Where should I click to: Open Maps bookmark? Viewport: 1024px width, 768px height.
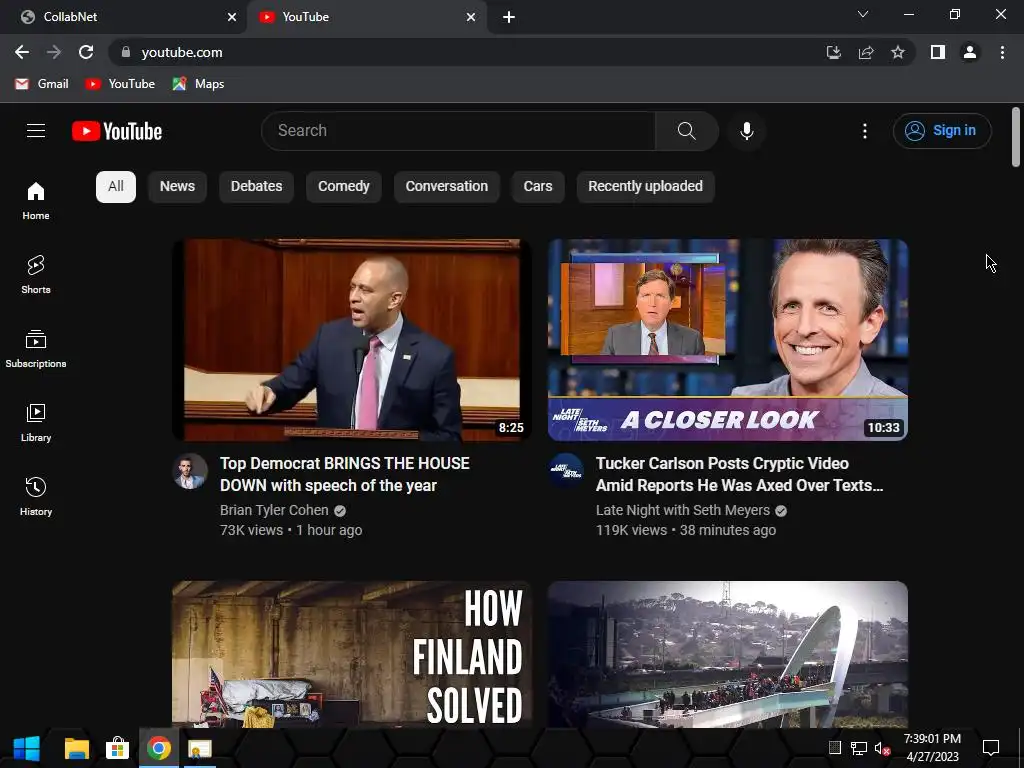[x=199, y=84]
